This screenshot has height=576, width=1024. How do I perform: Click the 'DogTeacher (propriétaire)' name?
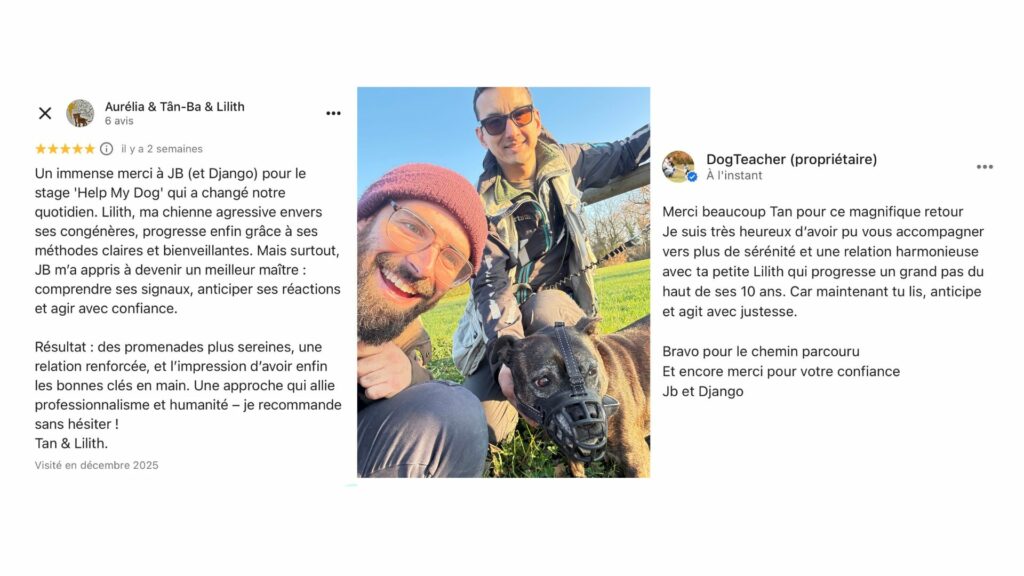pos(791,159)
